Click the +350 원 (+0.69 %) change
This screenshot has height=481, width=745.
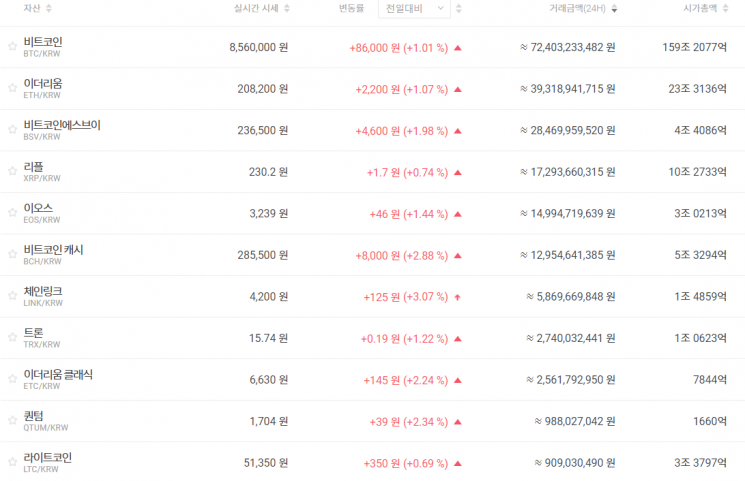pyautogui.click(x=406, y=463)
